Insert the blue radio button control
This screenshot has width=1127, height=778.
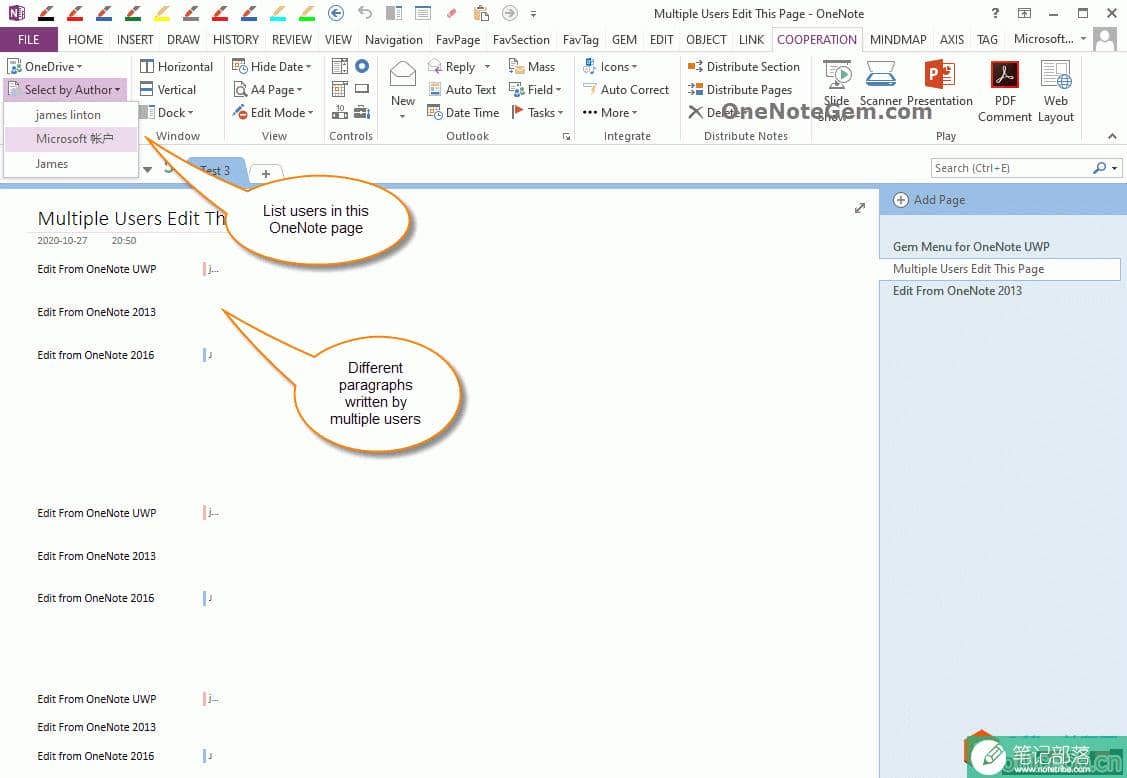[362, 66]
